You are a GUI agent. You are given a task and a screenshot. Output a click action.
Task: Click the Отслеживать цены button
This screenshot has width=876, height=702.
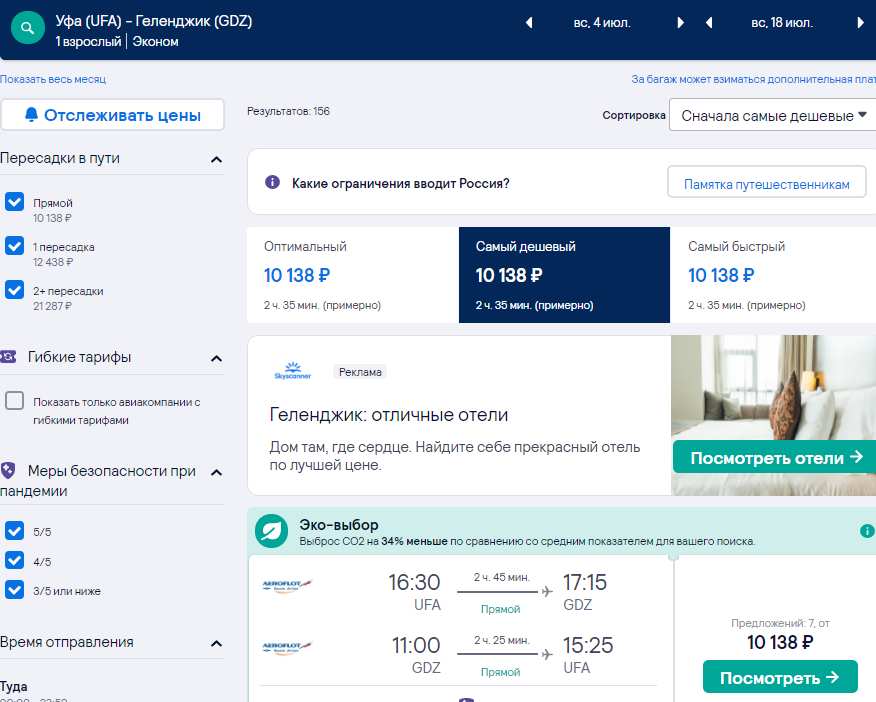(x=112, y=115)
